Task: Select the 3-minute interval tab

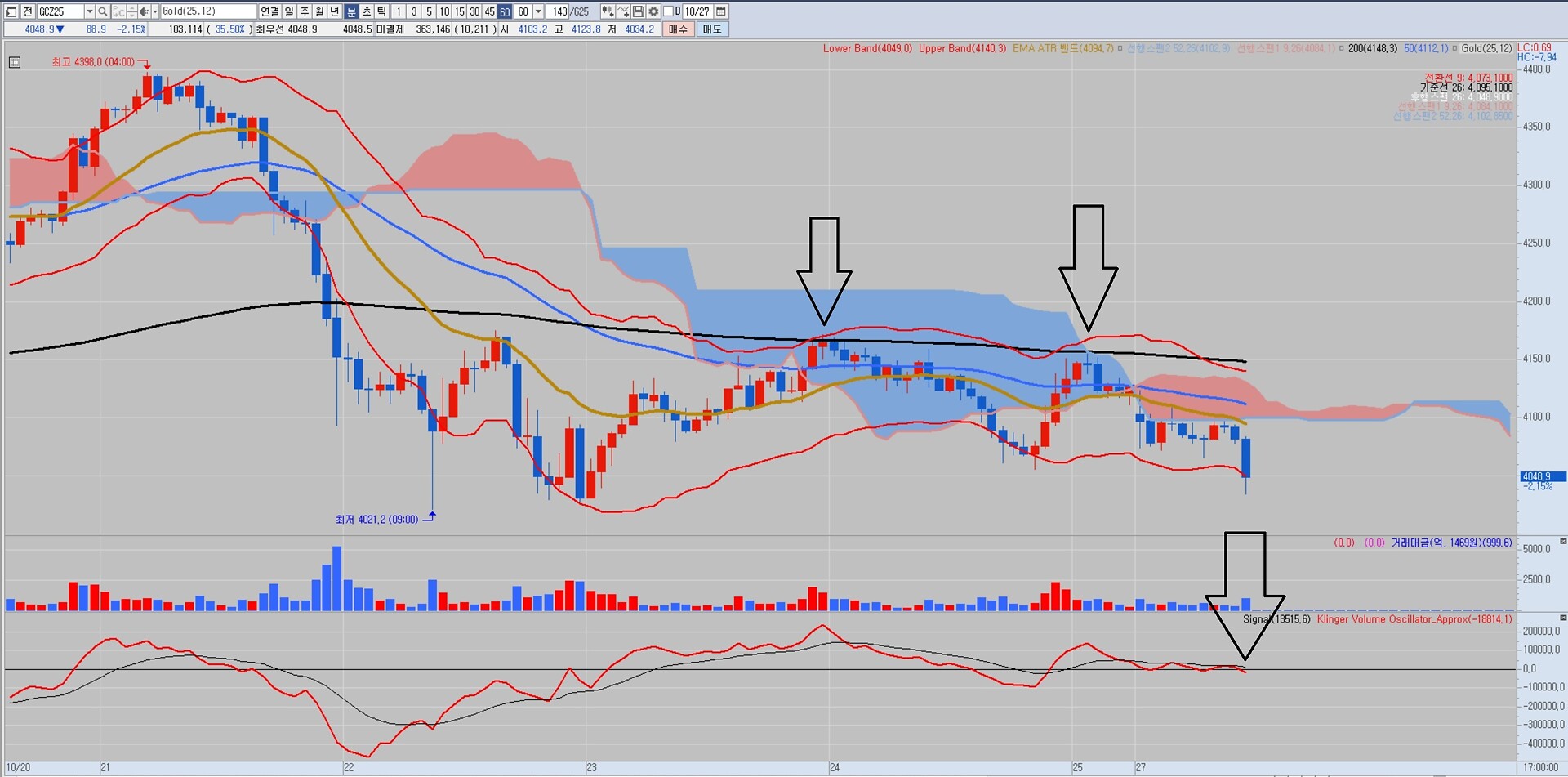Action: click(x=414, y=11)
